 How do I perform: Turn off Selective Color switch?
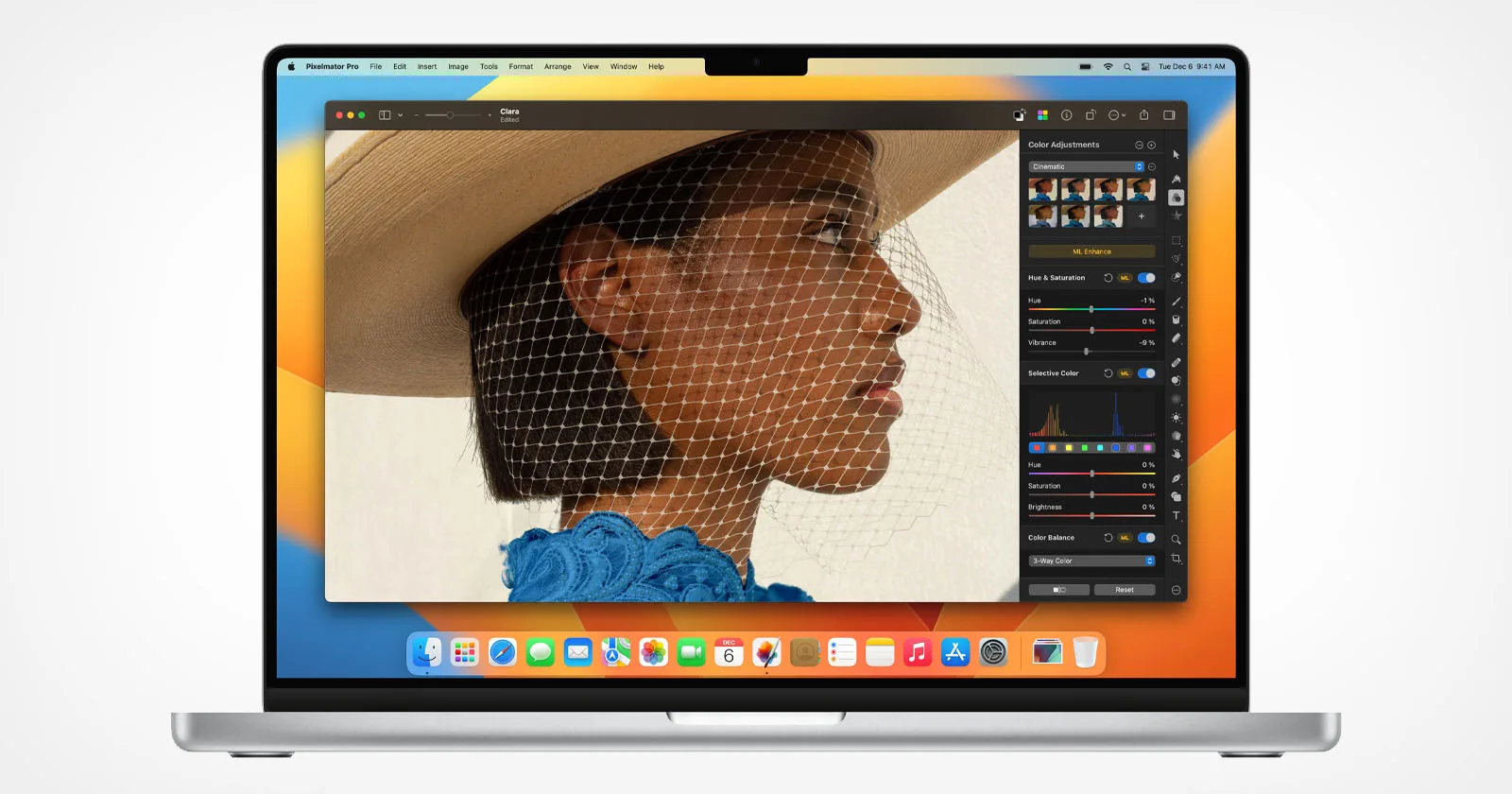[1146, 373]
